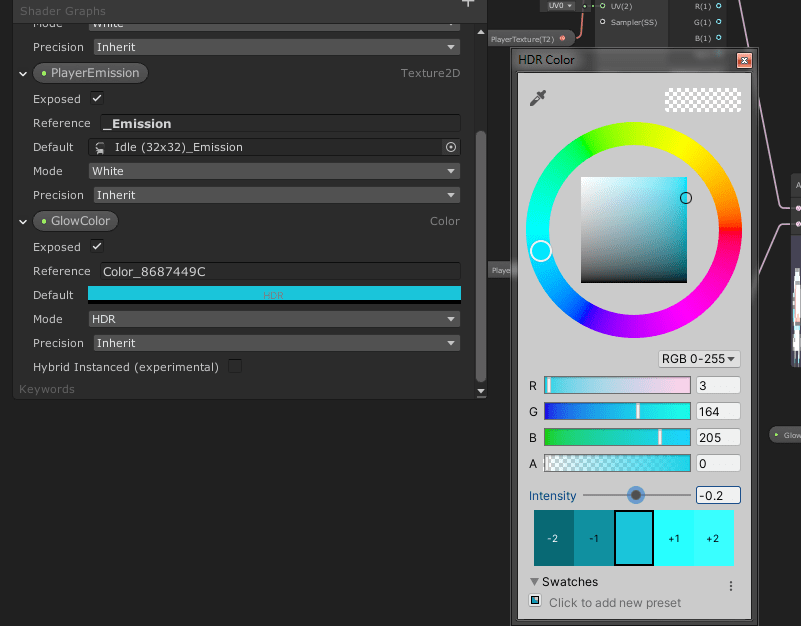
Task: Toggle the Exposed checkbox for PlayerEmission
Action: click(96, 99)
